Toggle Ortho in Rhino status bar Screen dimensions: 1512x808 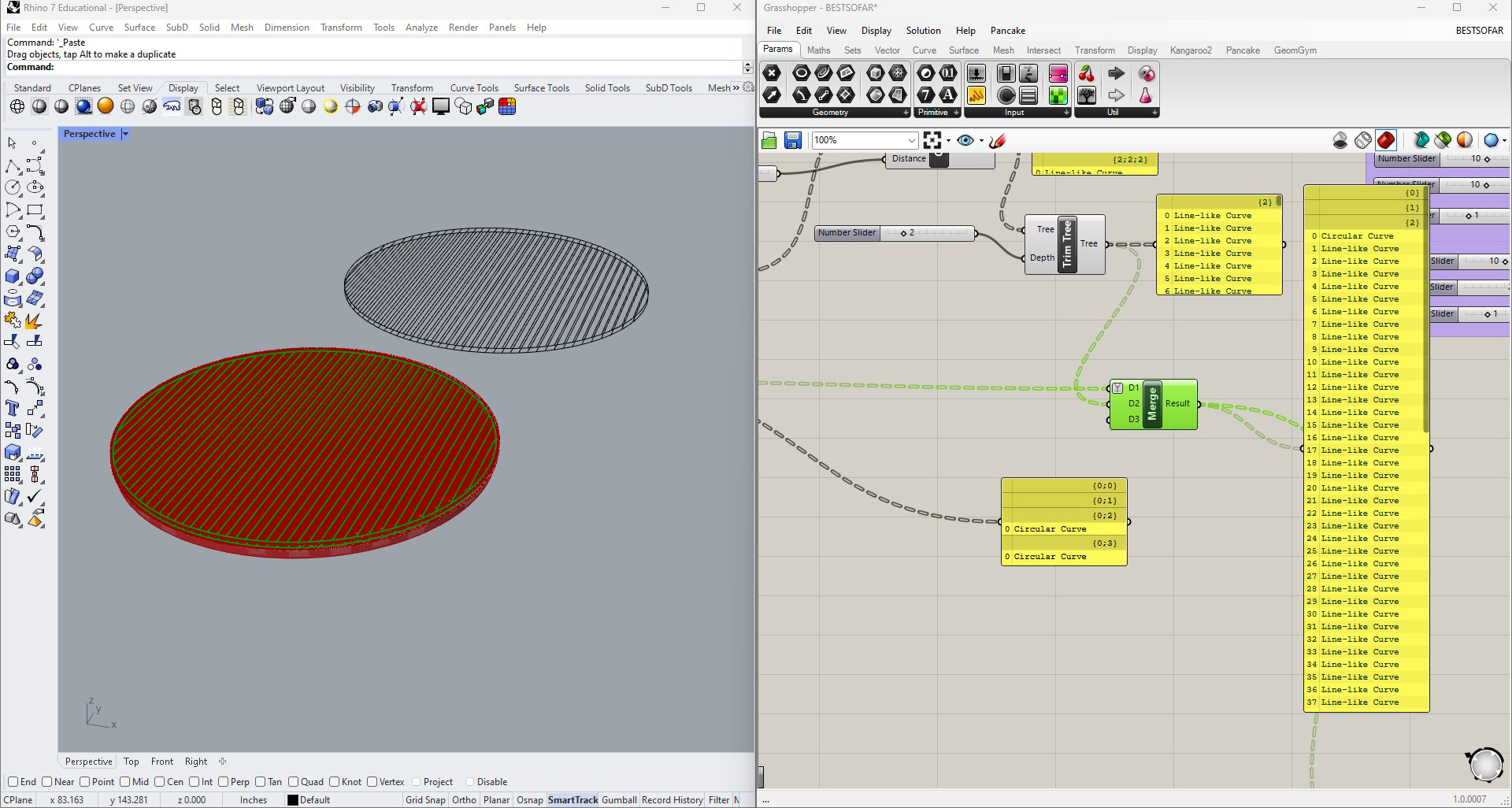(464, 800)
